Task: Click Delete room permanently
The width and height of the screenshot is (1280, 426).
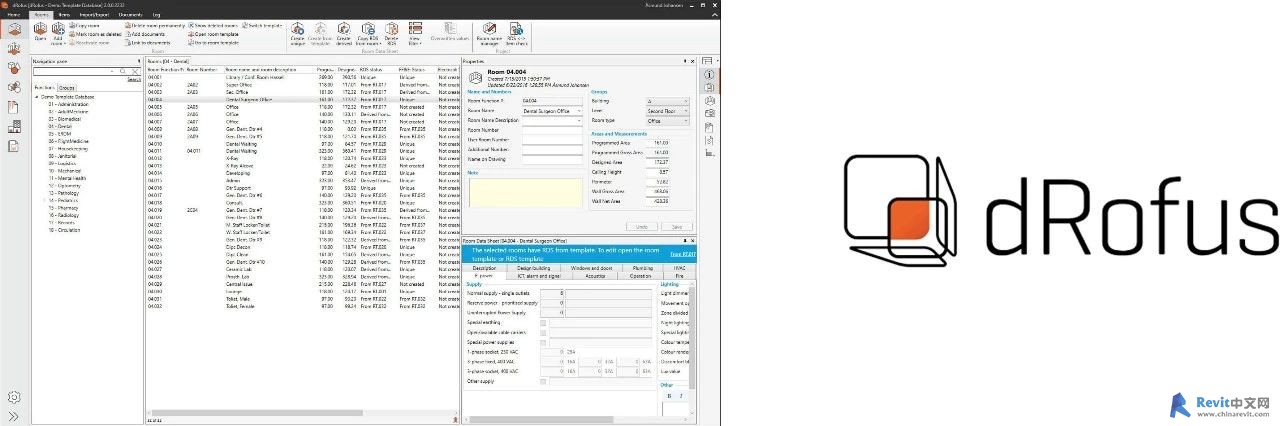Action: pos(154,26)
